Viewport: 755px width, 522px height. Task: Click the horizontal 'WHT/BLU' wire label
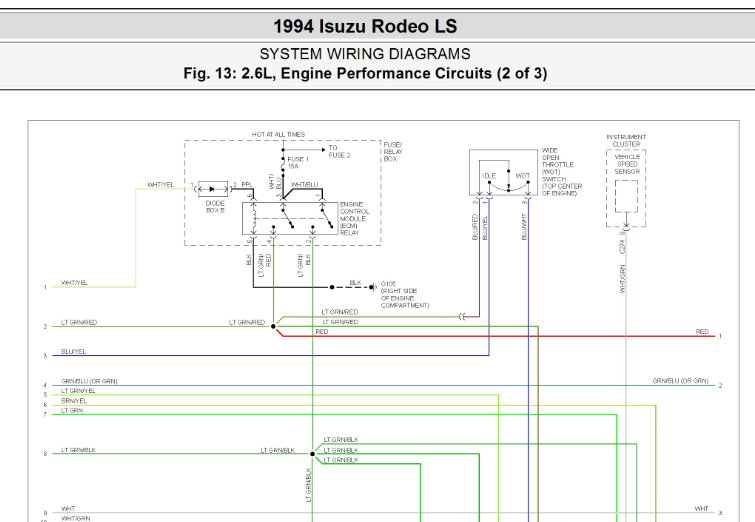304,184
